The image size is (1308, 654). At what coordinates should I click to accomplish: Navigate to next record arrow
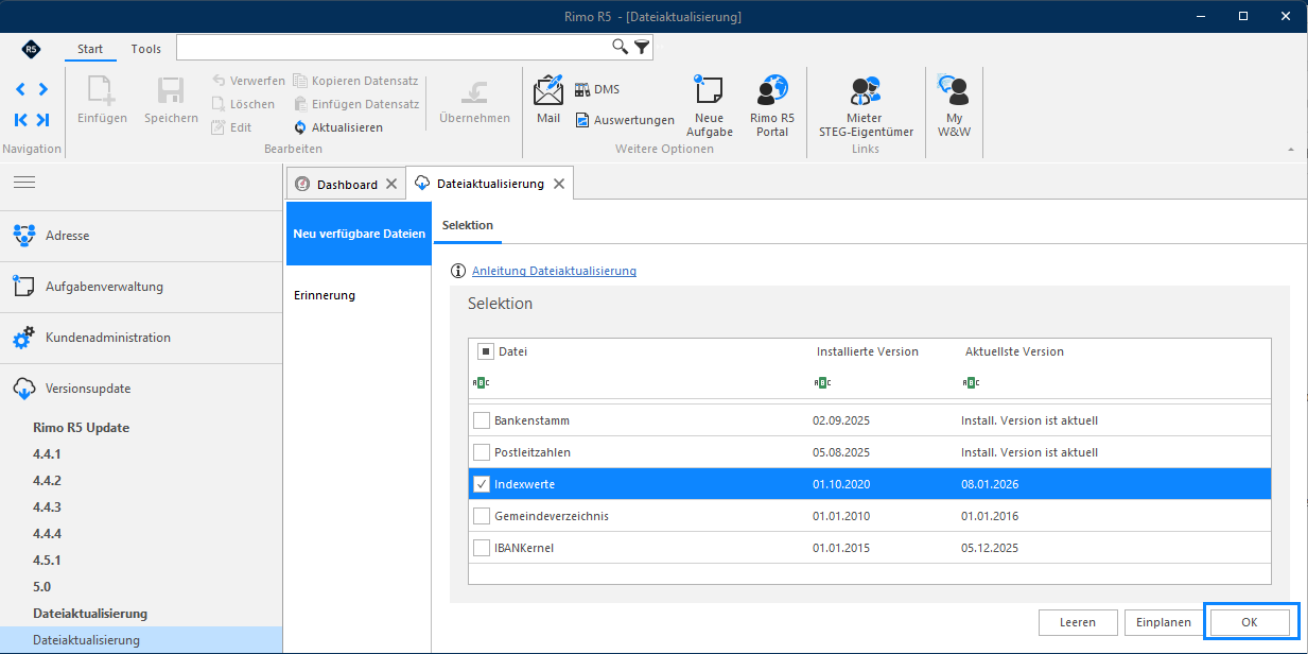pos(43,90)
